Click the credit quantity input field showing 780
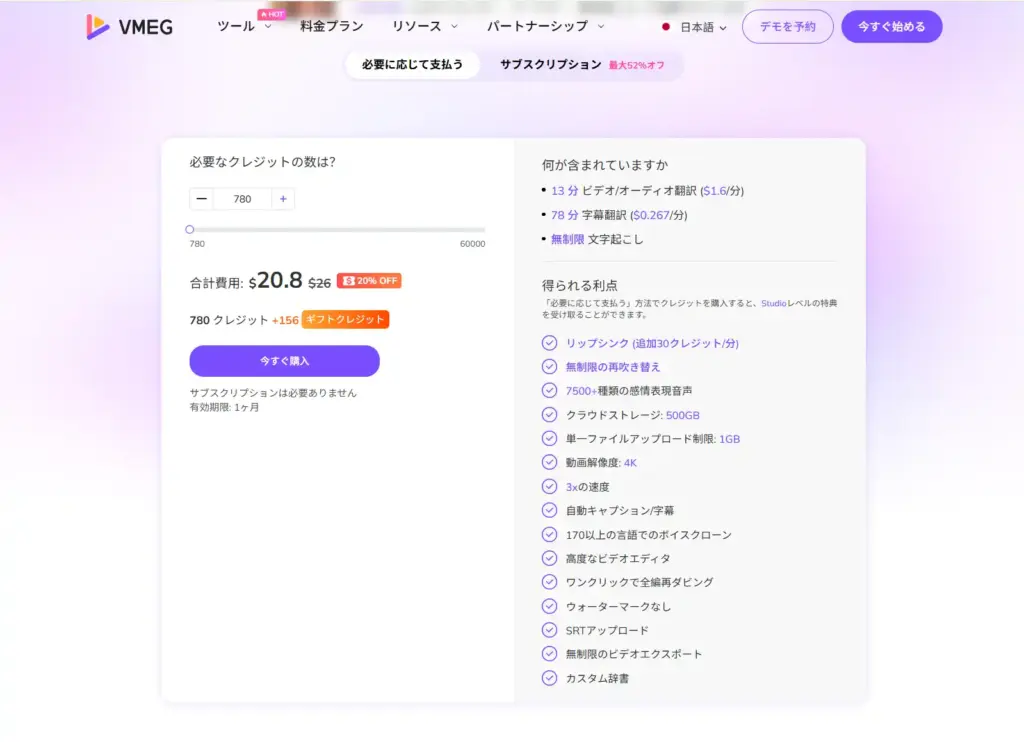The width and height of the screenshot is (1024, 742). point(242,199)
